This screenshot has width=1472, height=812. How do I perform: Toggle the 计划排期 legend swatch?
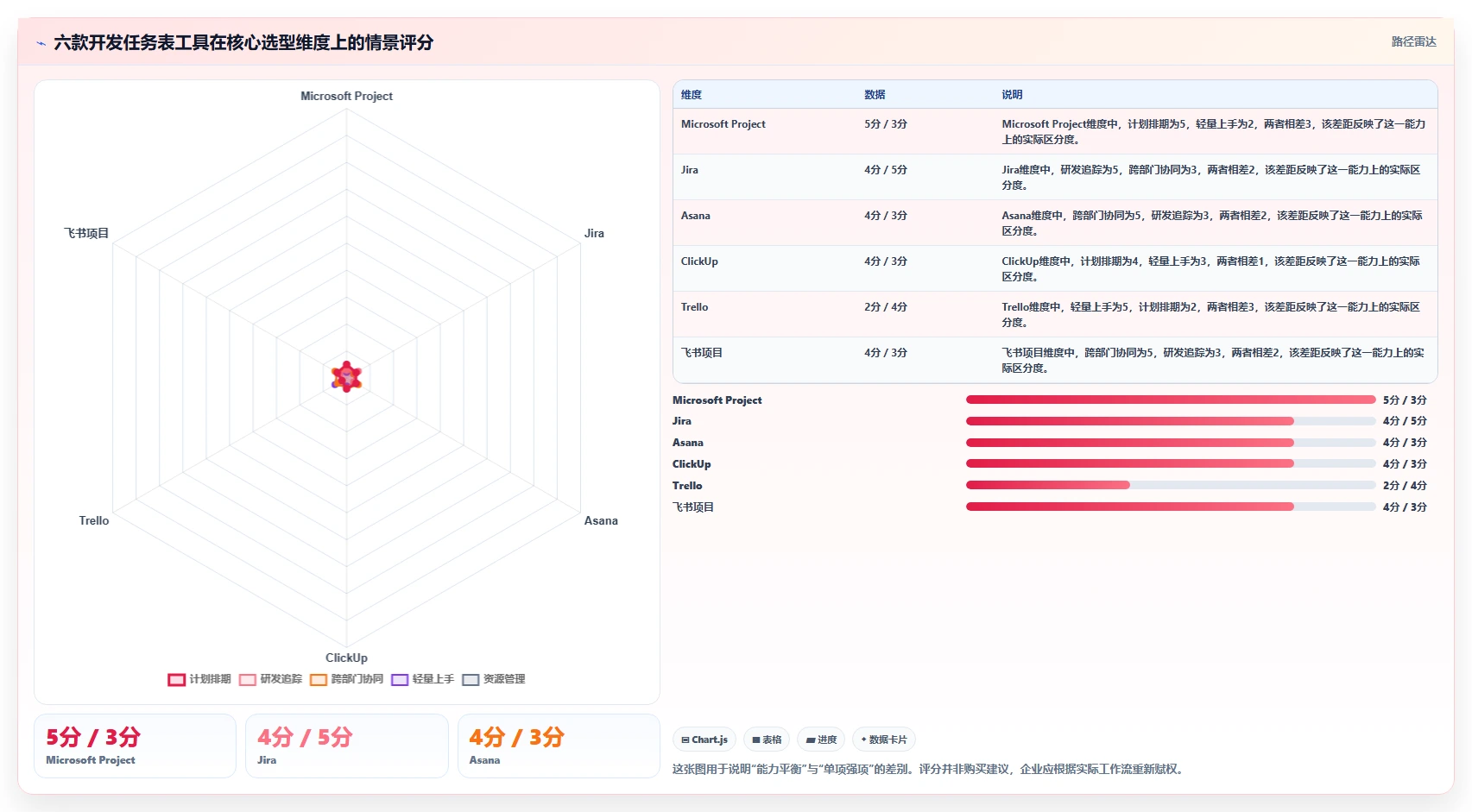tap(176, 680)
